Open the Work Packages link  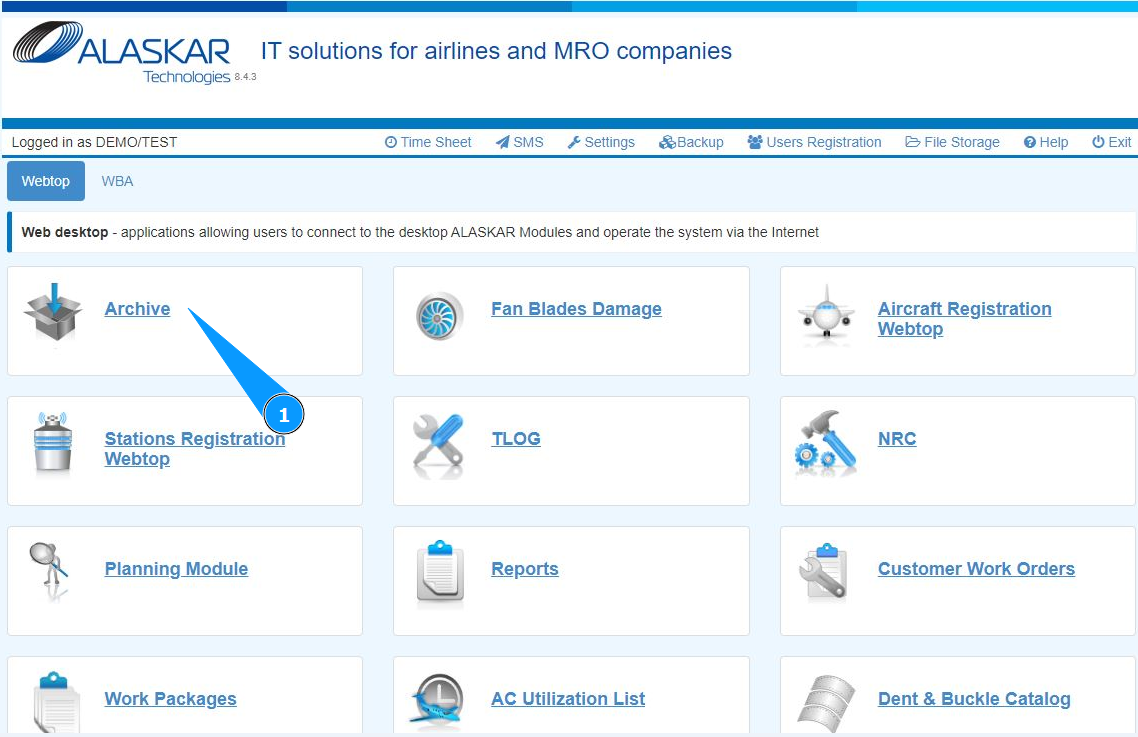coord(171,699)
